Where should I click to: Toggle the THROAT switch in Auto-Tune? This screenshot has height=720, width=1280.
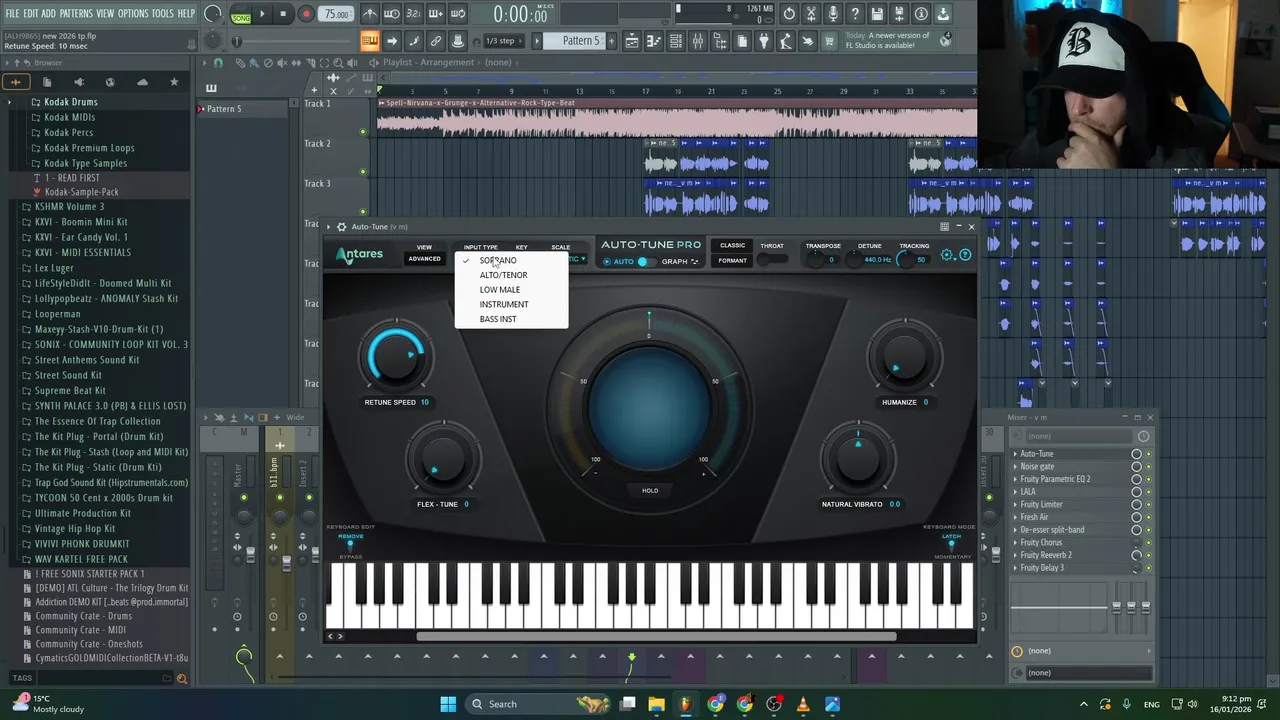point(772,260)
